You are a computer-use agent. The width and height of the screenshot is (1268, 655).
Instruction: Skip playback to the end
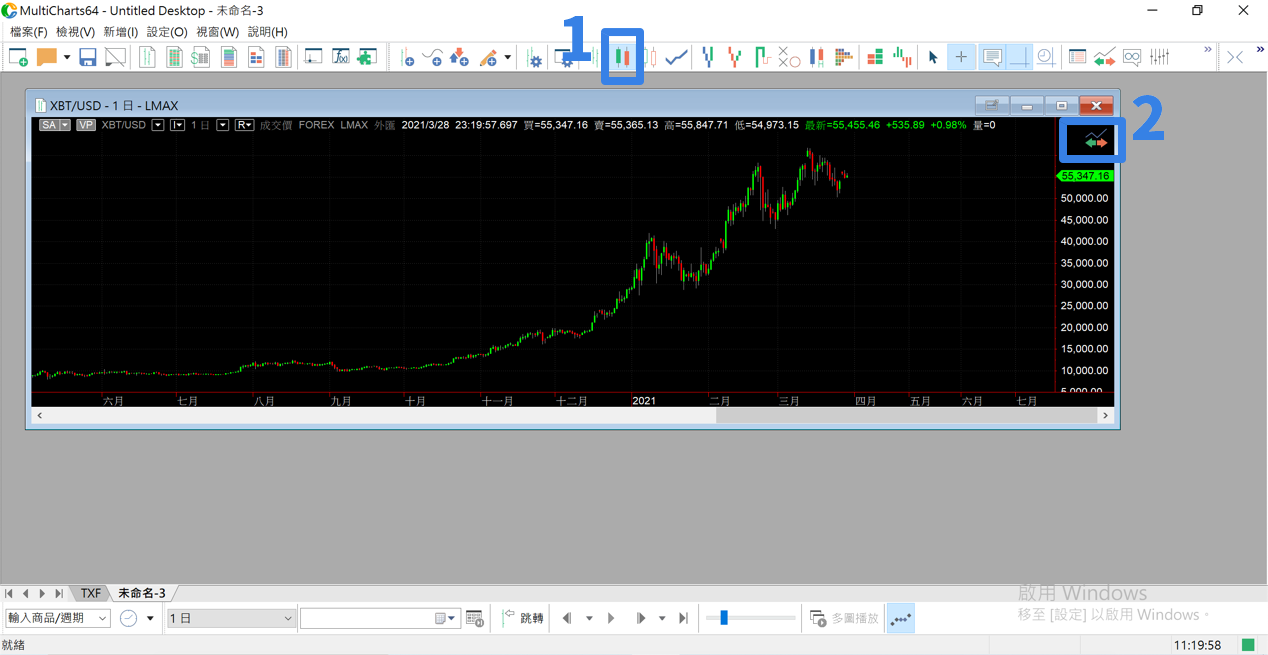pyautogui.click(x=683, y=618)
